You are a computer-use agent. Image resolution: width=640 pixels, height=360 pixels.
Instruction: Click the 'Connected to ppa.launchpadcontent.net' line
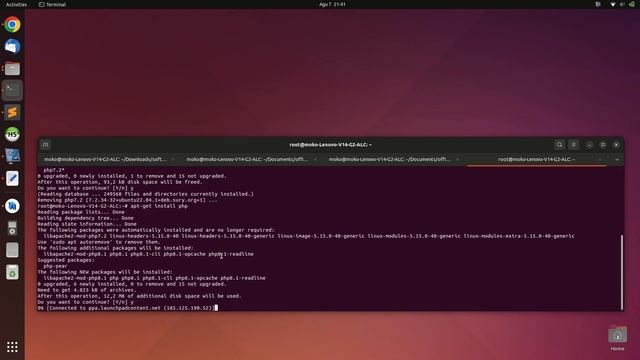click(126, 308)
